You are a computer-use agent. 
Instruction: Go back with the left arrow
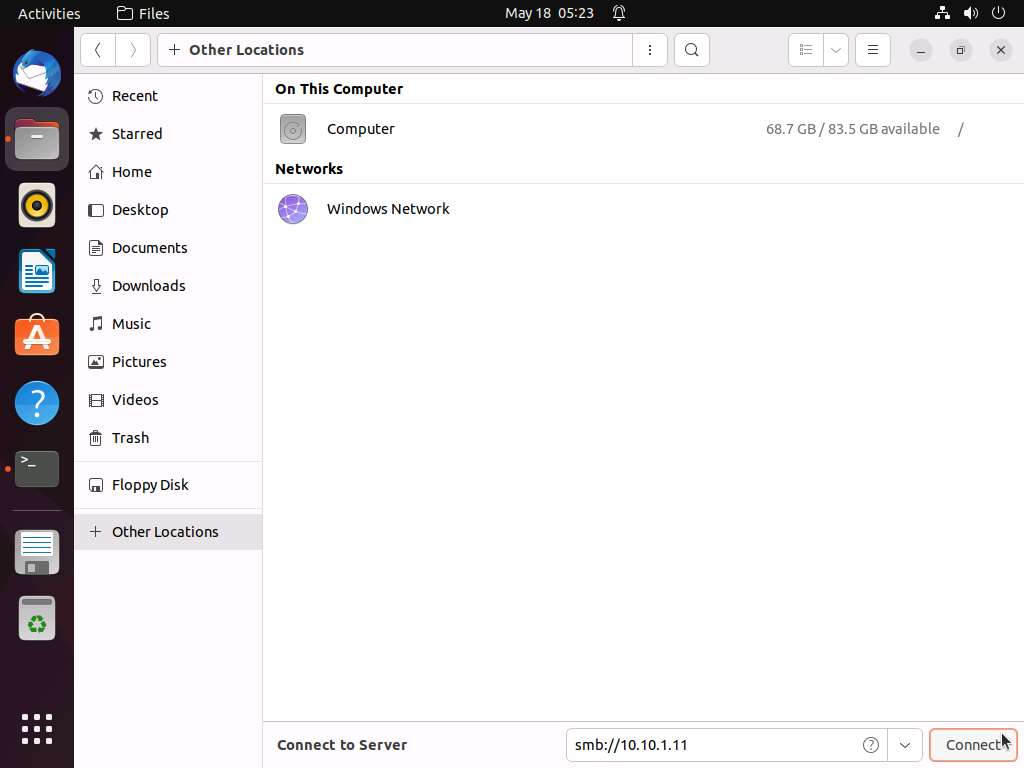[x=97, y=50]
